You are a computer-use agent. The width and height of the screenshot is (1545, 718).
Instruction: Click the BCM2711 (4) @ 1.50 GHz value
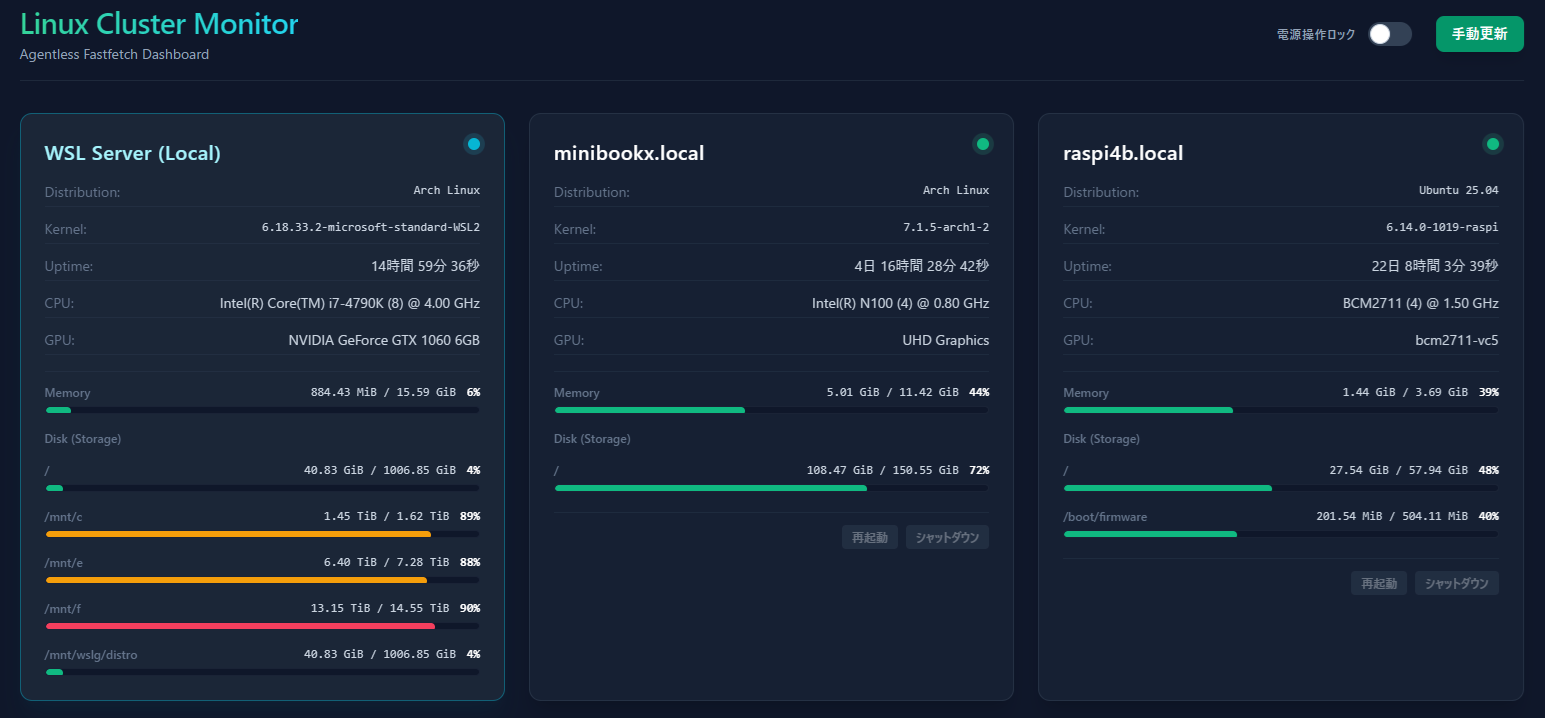[x=1420, y=303]
